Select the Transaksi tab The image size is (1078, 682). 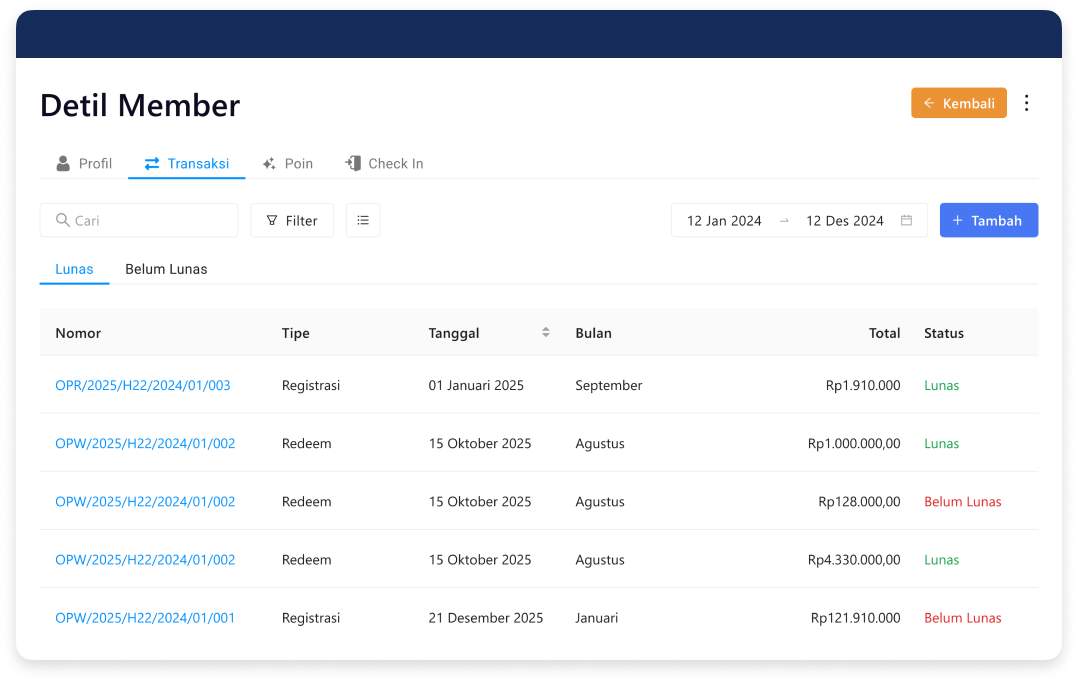tap(186, 164)
